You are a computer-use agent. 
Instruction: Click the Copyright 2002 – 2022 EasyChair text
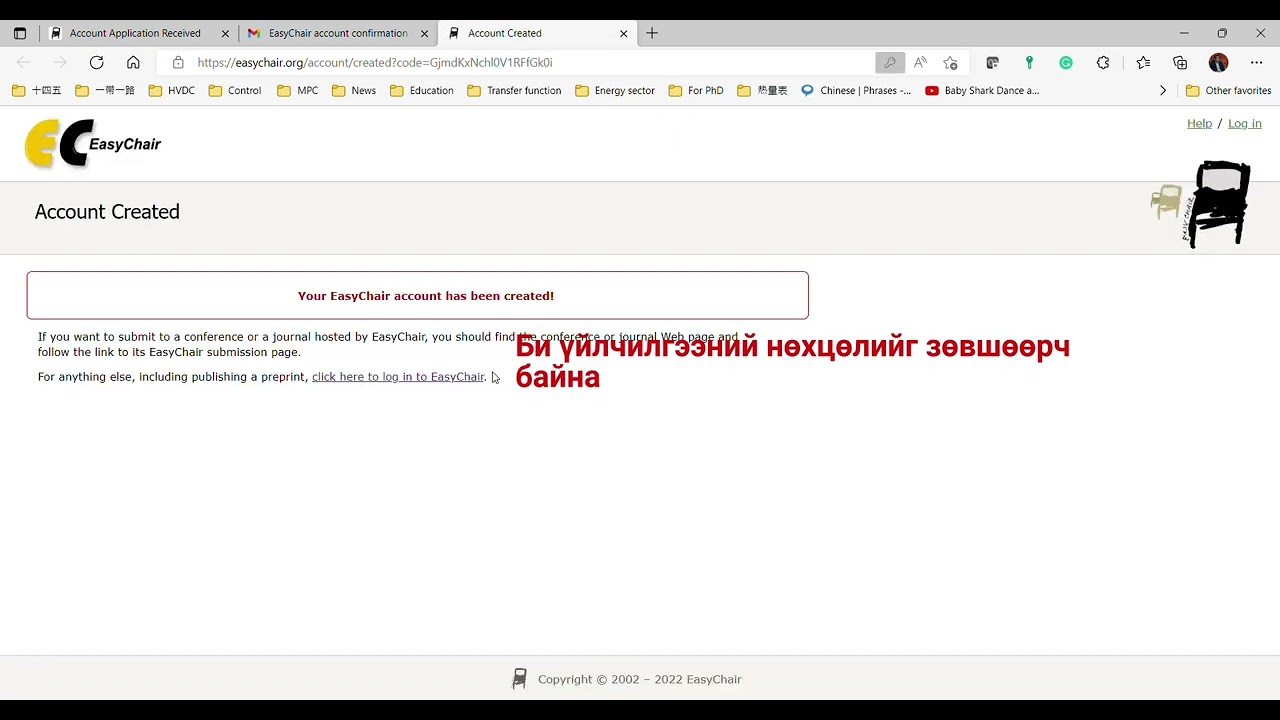[640, 679]
